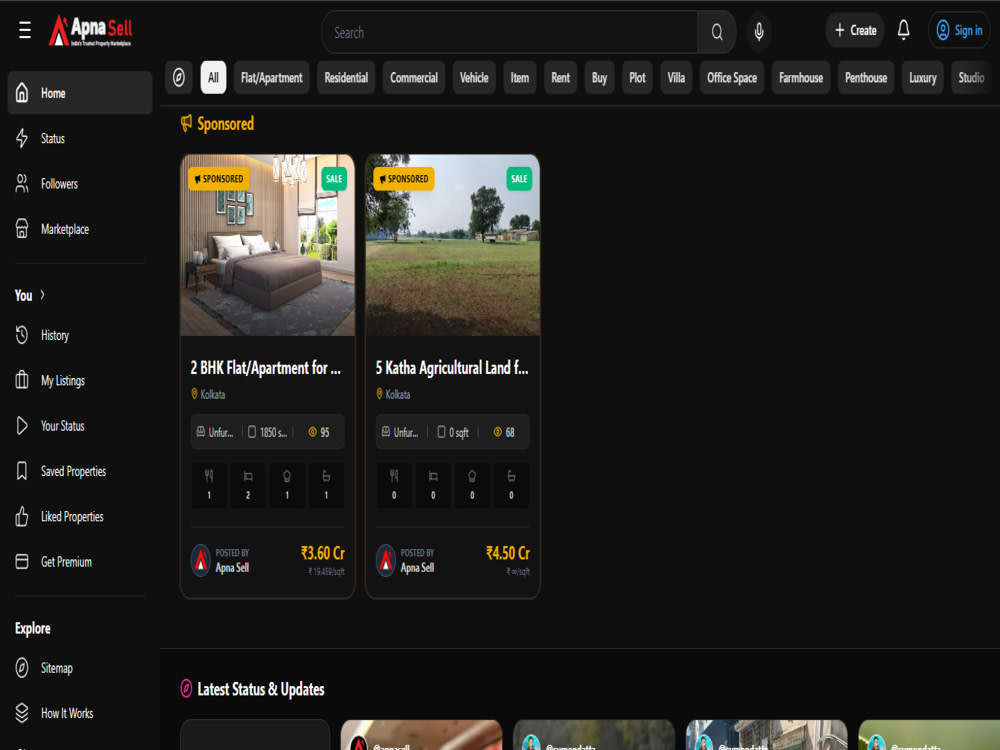1000x750 pixels.
Task: Click the Sponsored megaphone heading icon
Action: point(186,122)
